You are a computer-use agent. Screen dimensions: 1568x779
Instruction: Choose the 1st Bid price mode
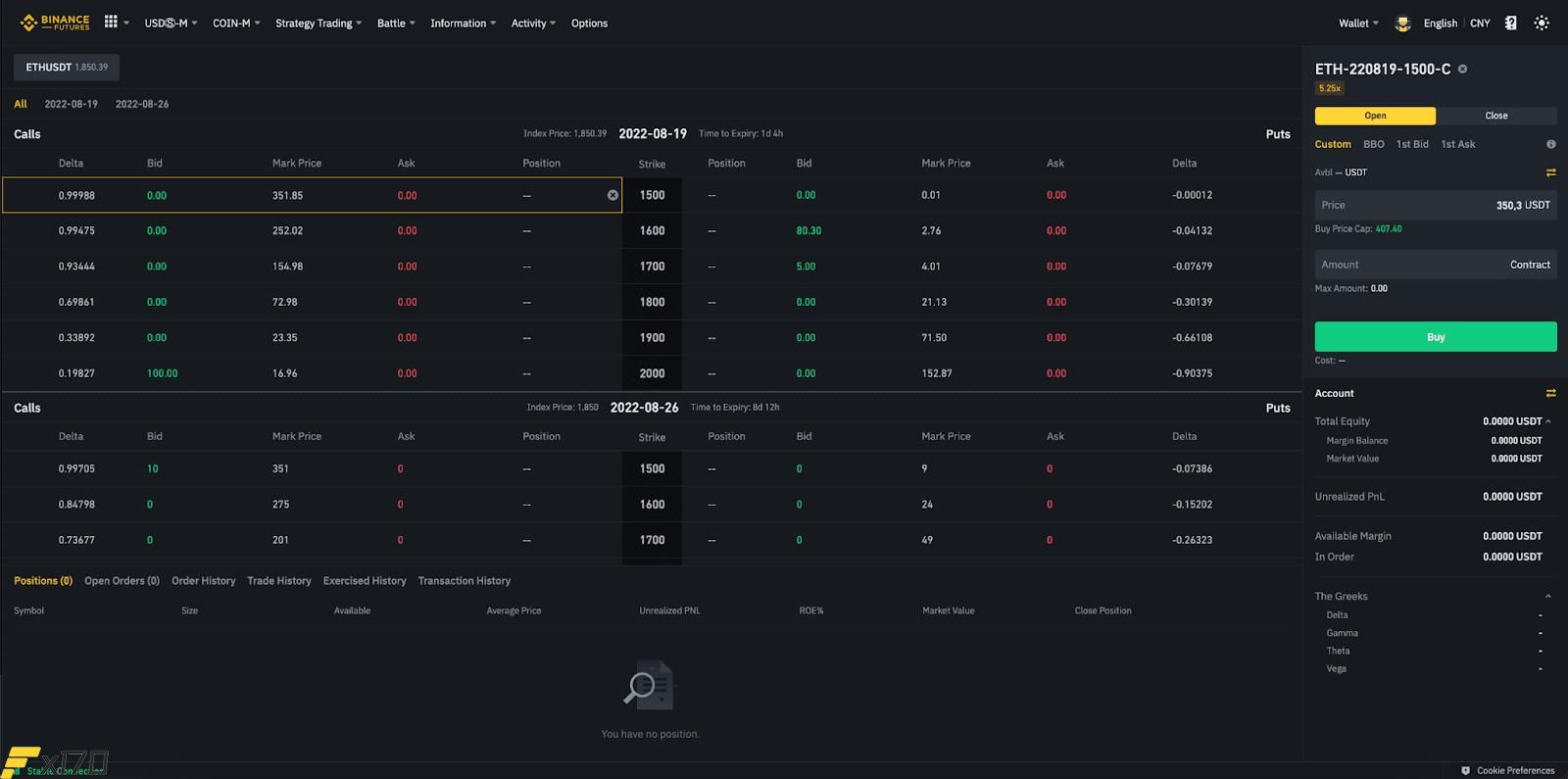coord(1412,144)
